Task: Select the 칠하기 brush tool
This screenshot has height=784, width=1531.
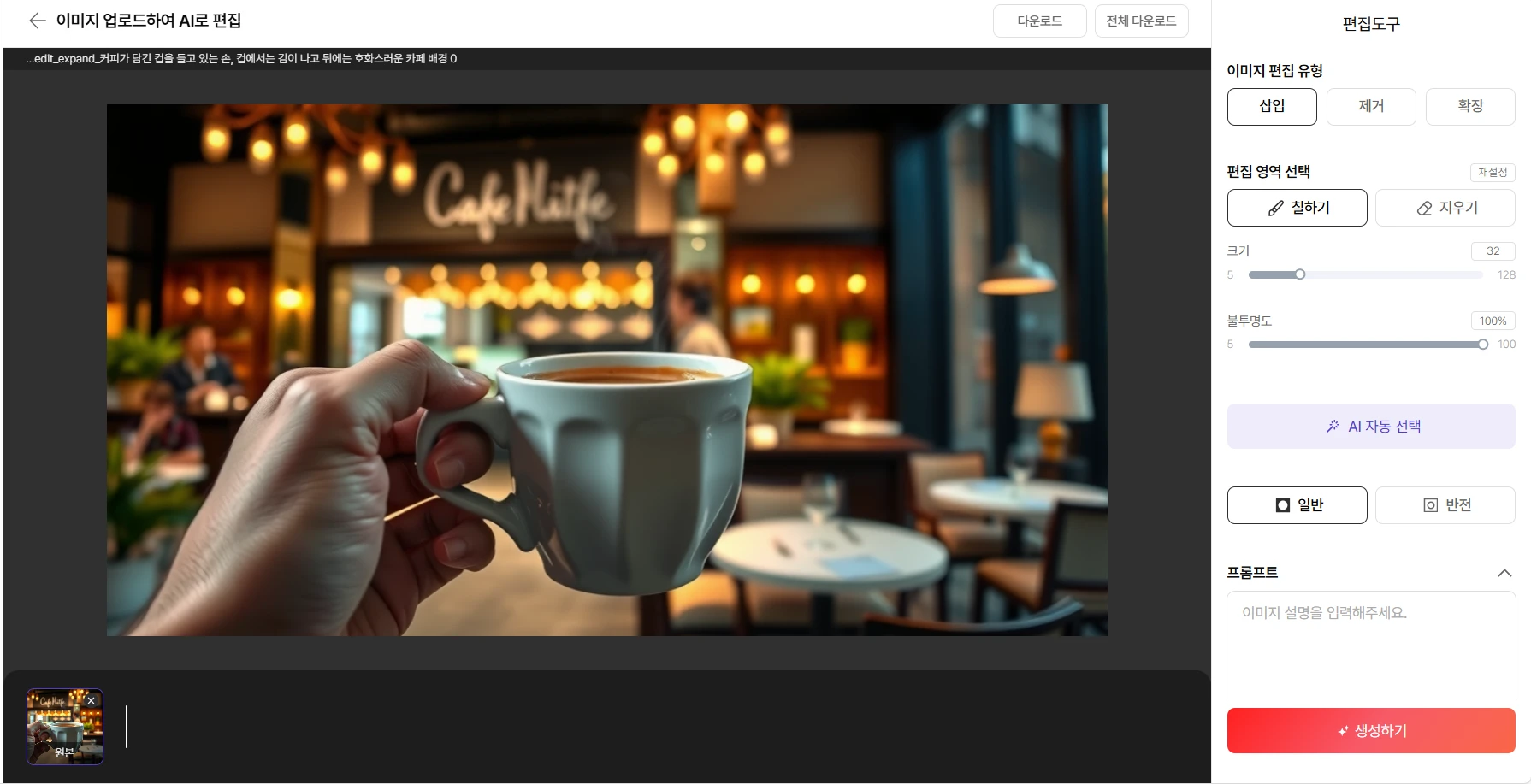Action: tap(1297, 208)
